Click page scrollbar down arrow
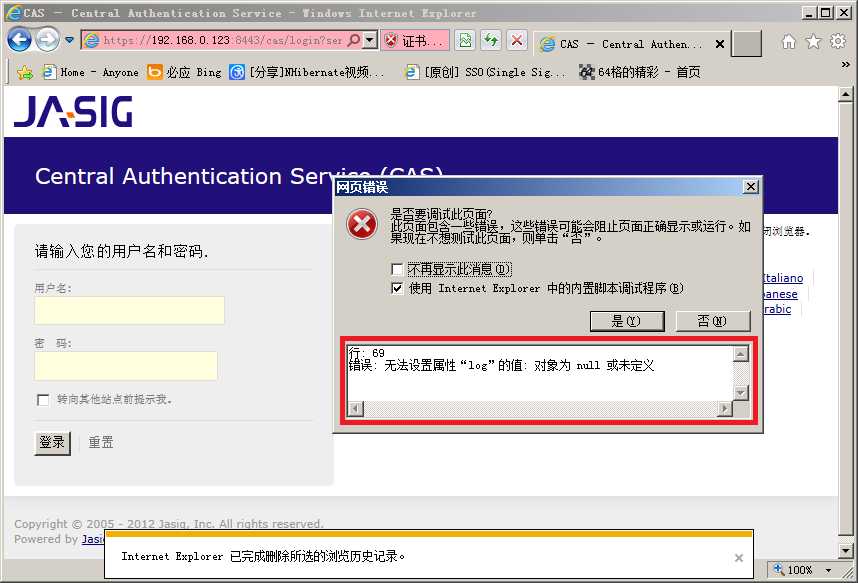The height and width of the screenshot is (583, 858). [x=845, y=551]
